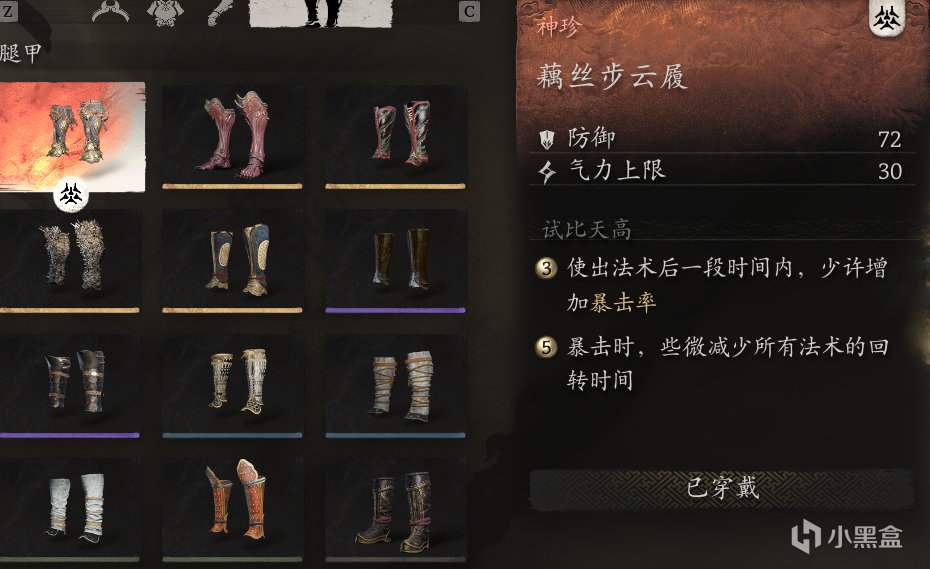Screen dimensions: 930x569
Task: Choose the orange studded greaves
Action: click(232, 509)
